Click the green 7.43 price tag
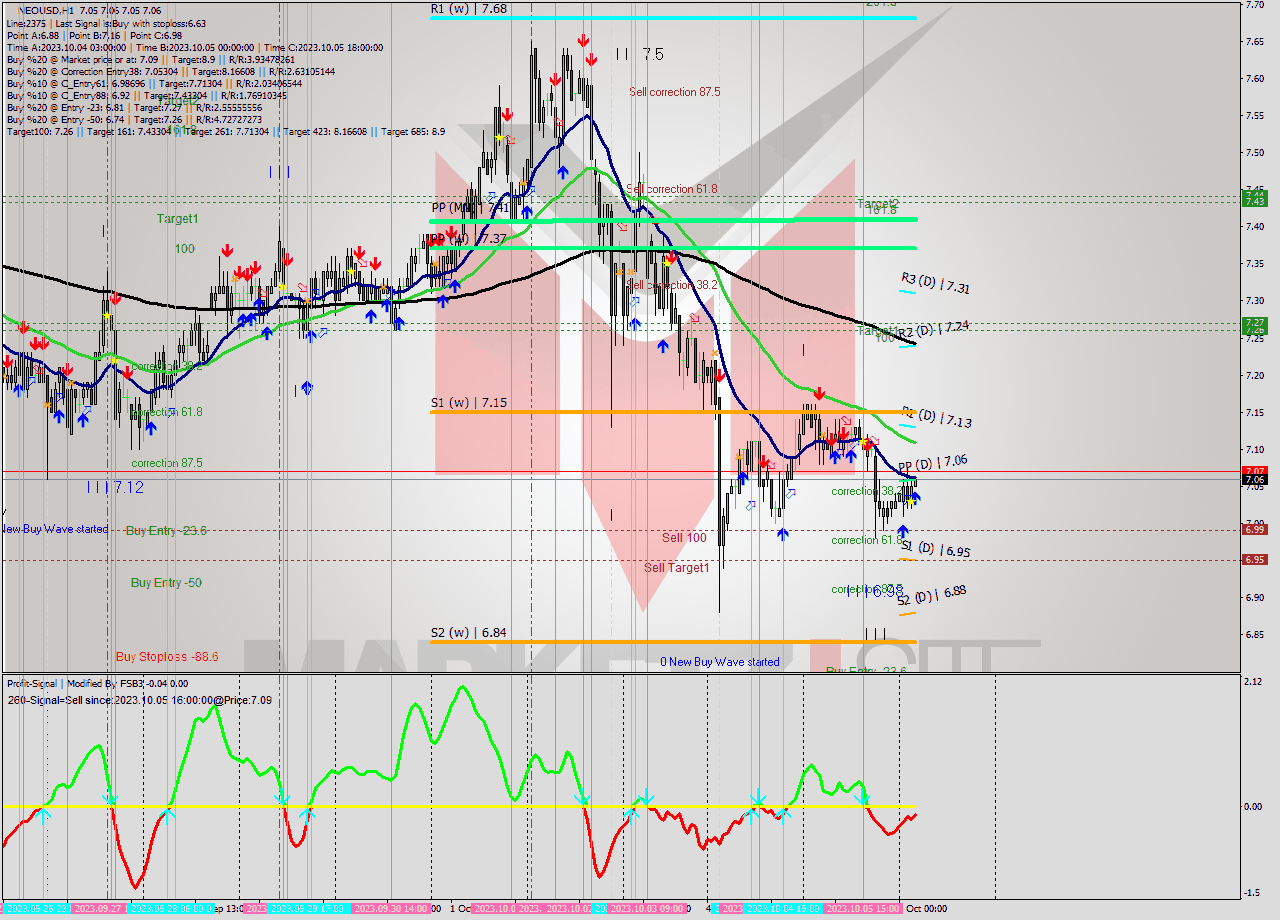 tap(1254, 201)
